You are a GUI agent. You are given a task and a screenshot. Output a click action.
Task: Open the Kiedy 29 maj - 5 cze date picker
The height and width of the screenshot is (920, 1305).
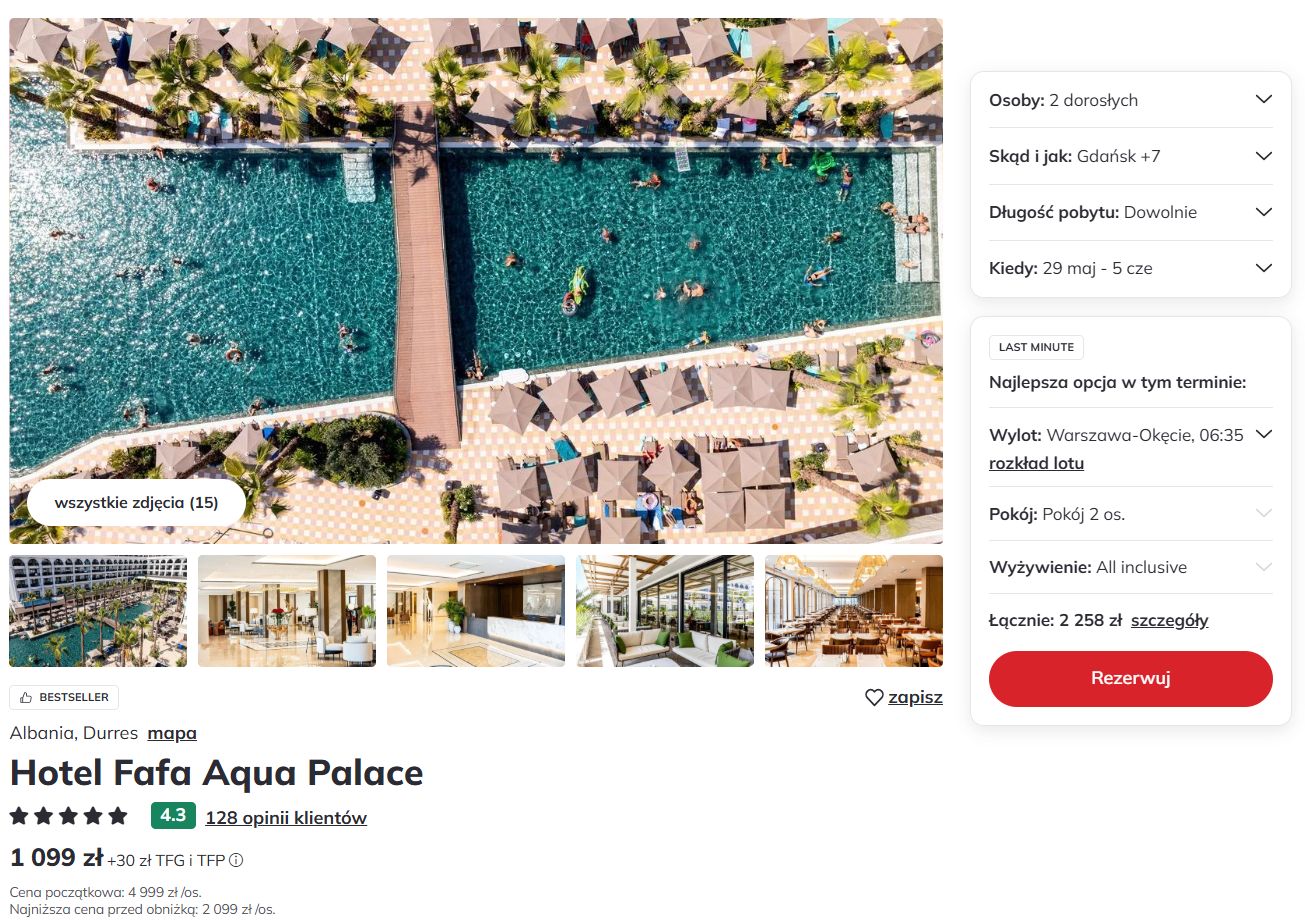[x=1131, y=268]
